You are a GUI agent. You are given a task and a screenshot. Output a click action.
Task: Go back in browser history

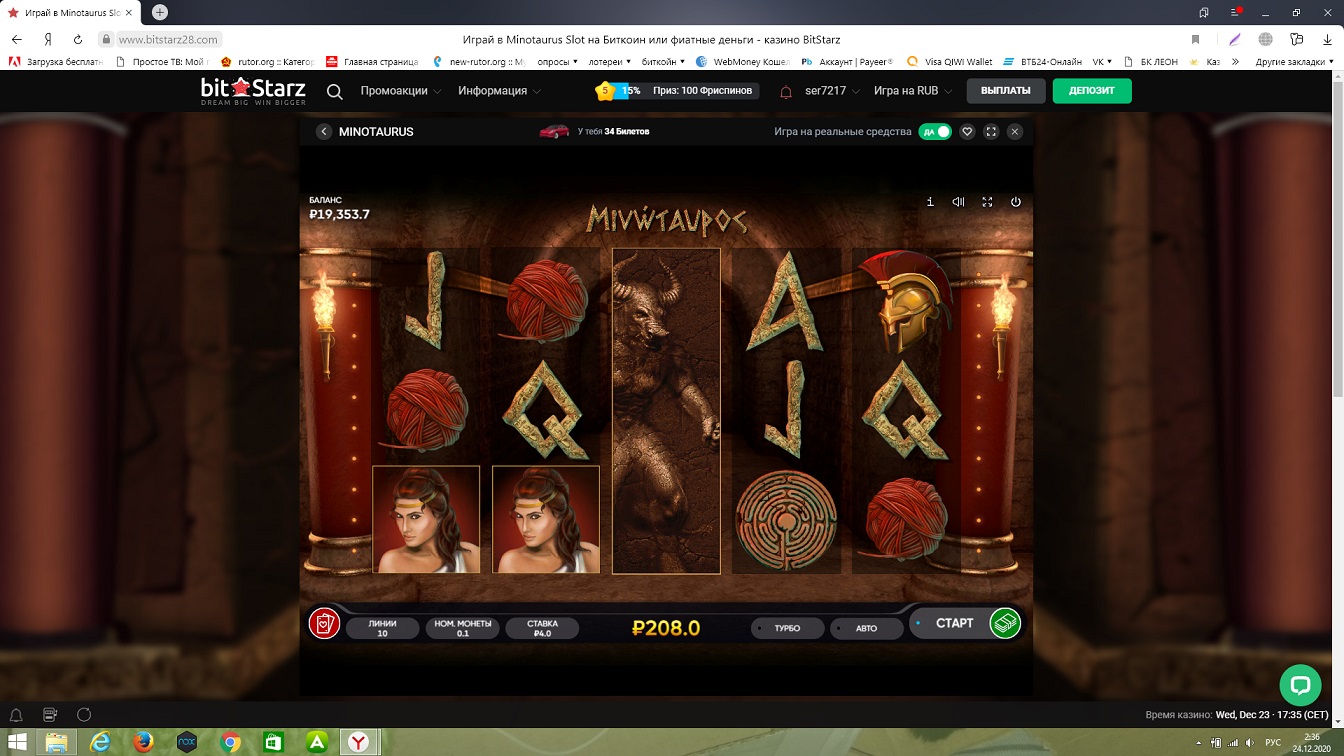[16, 39]
